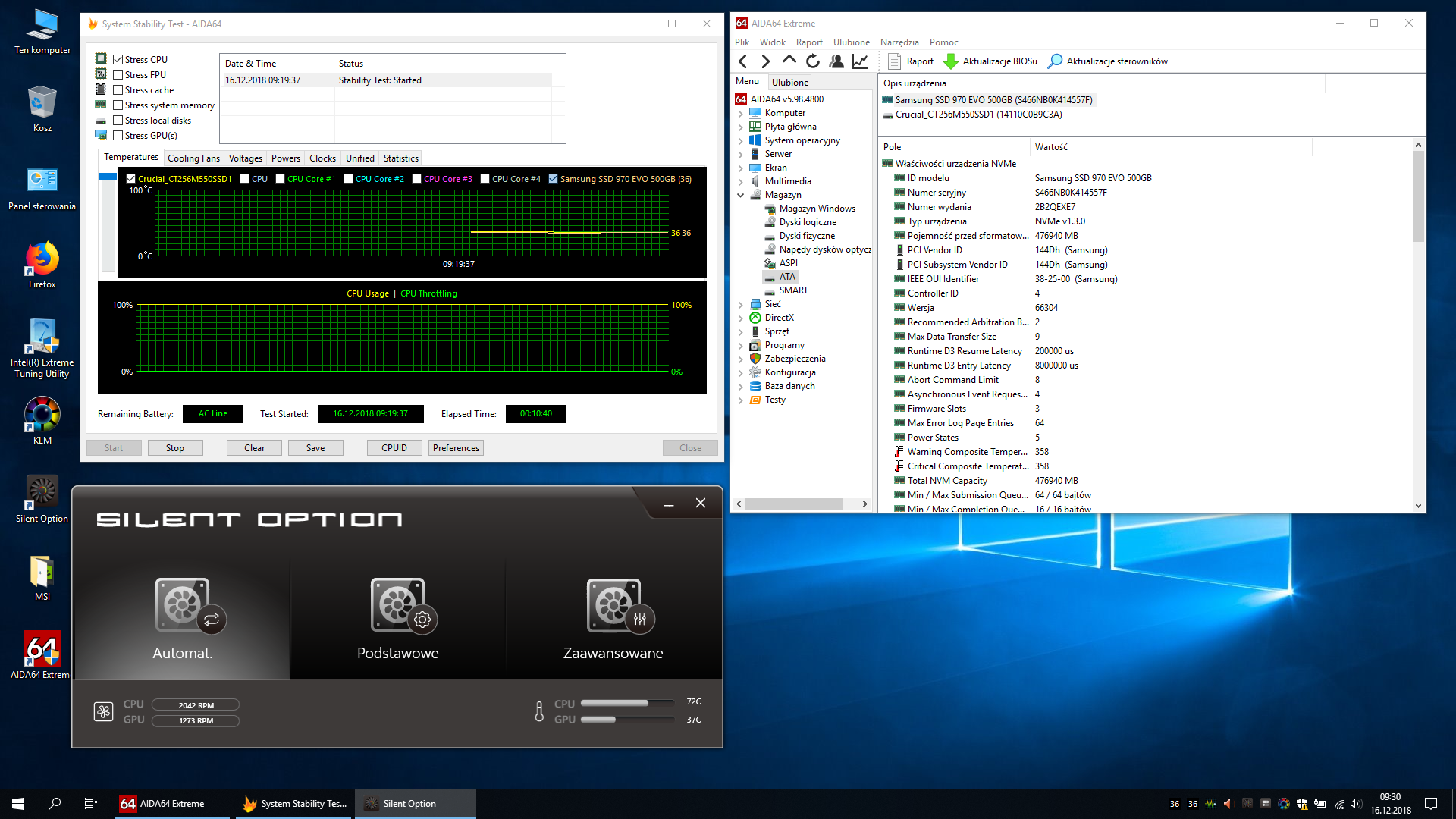Open taskbar search

tap(55, 804)
